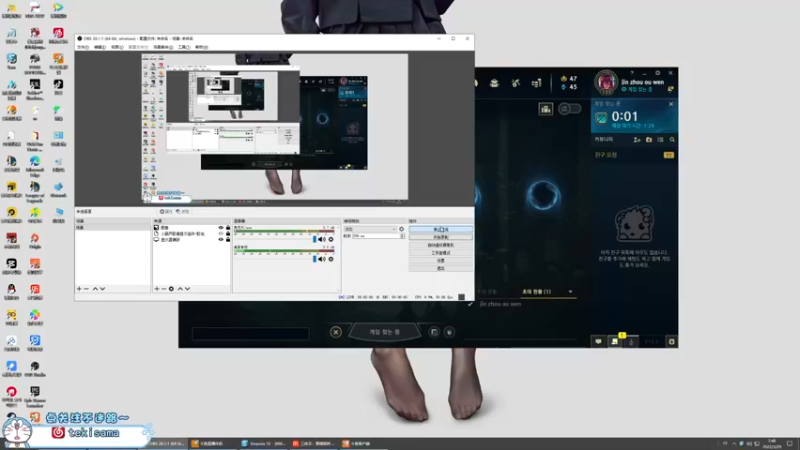Toggle lock on the image source
This screenshot has width=800, height=450.
tap(228, 228)
